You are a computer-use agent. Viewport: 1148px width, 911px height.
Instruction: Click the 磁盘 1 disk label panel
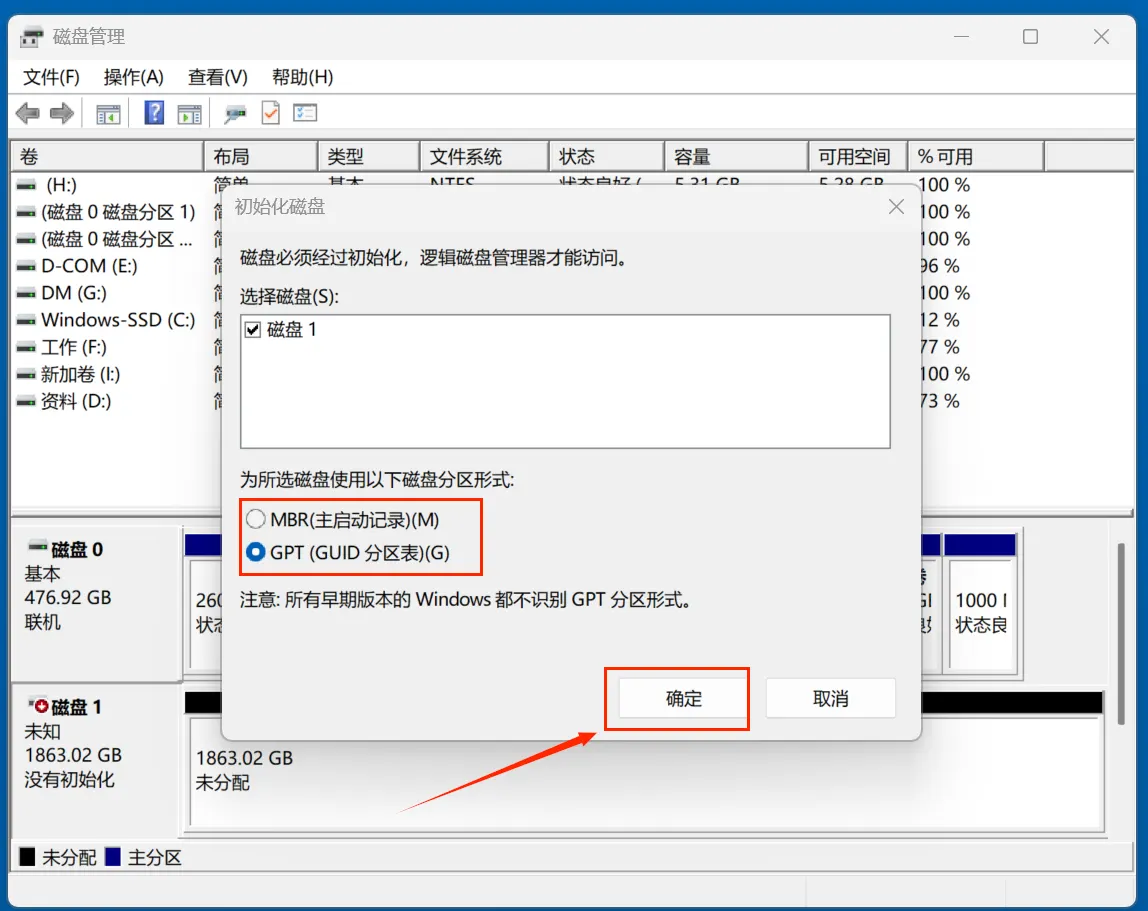[x=96, y=760]
